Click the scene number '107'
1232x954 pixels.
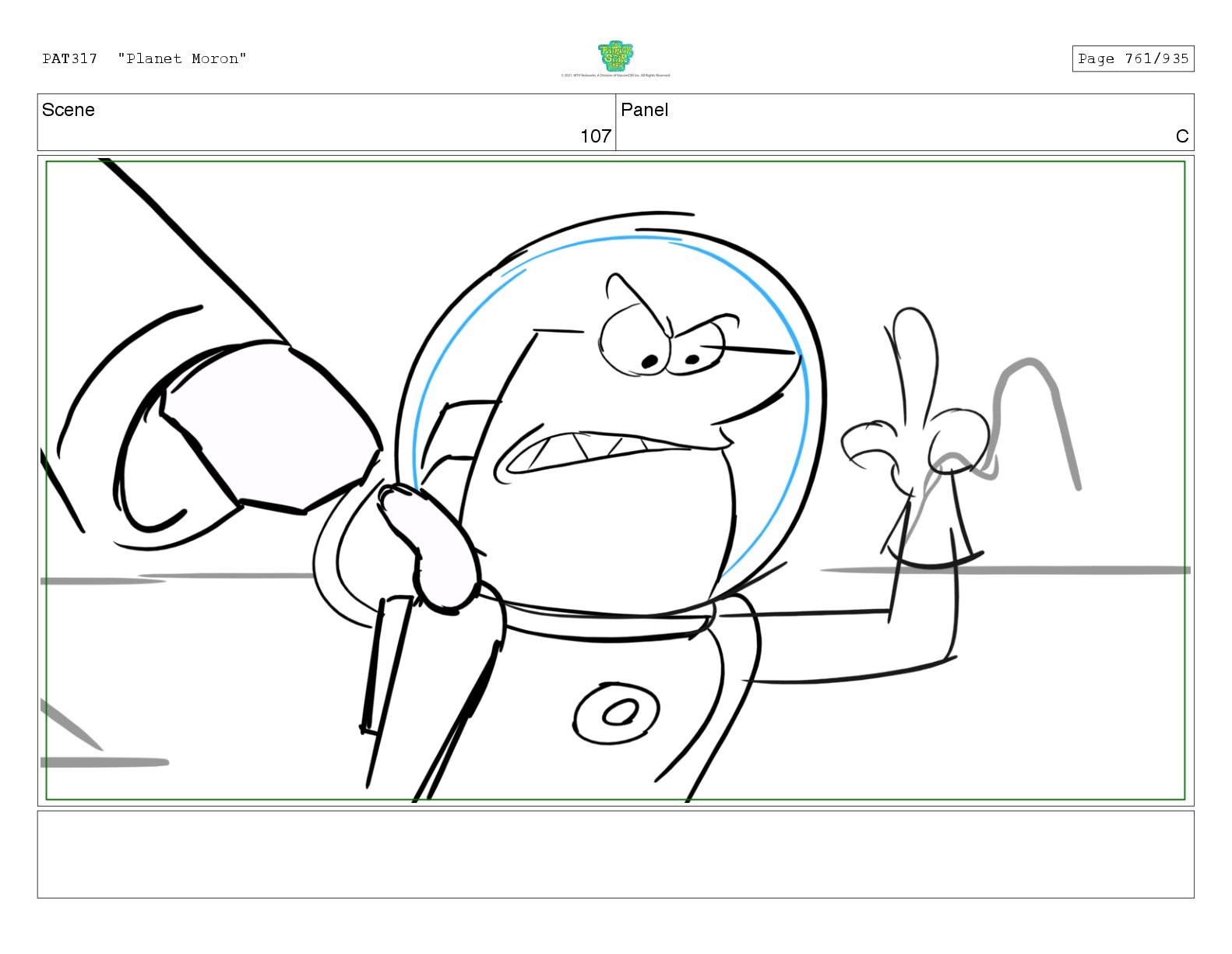(x=596, y=136)
